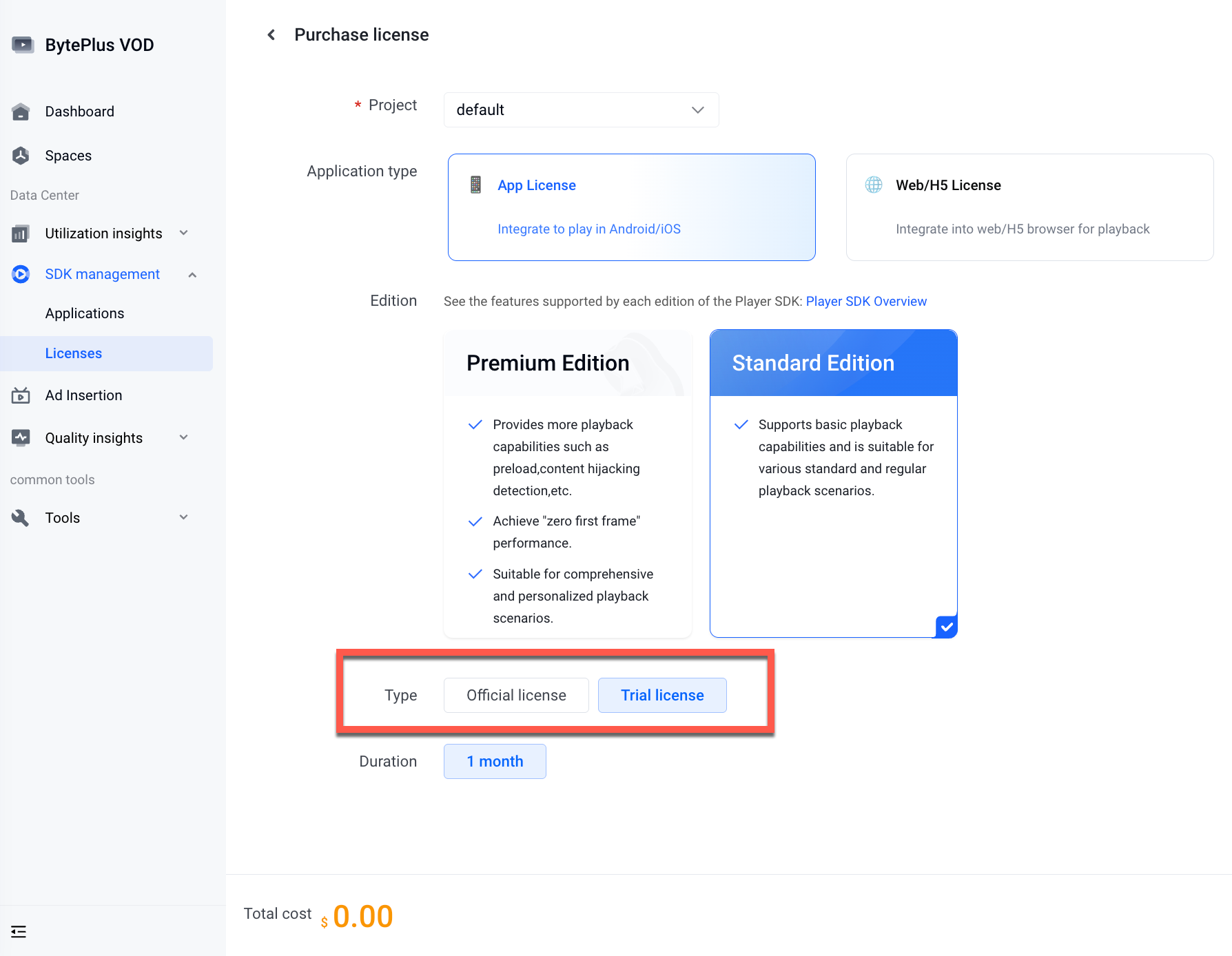Image resolution: width=1232 pixels, height=956 pixels.
Task: Open the Project default dropdown
Action: (581, 110)
